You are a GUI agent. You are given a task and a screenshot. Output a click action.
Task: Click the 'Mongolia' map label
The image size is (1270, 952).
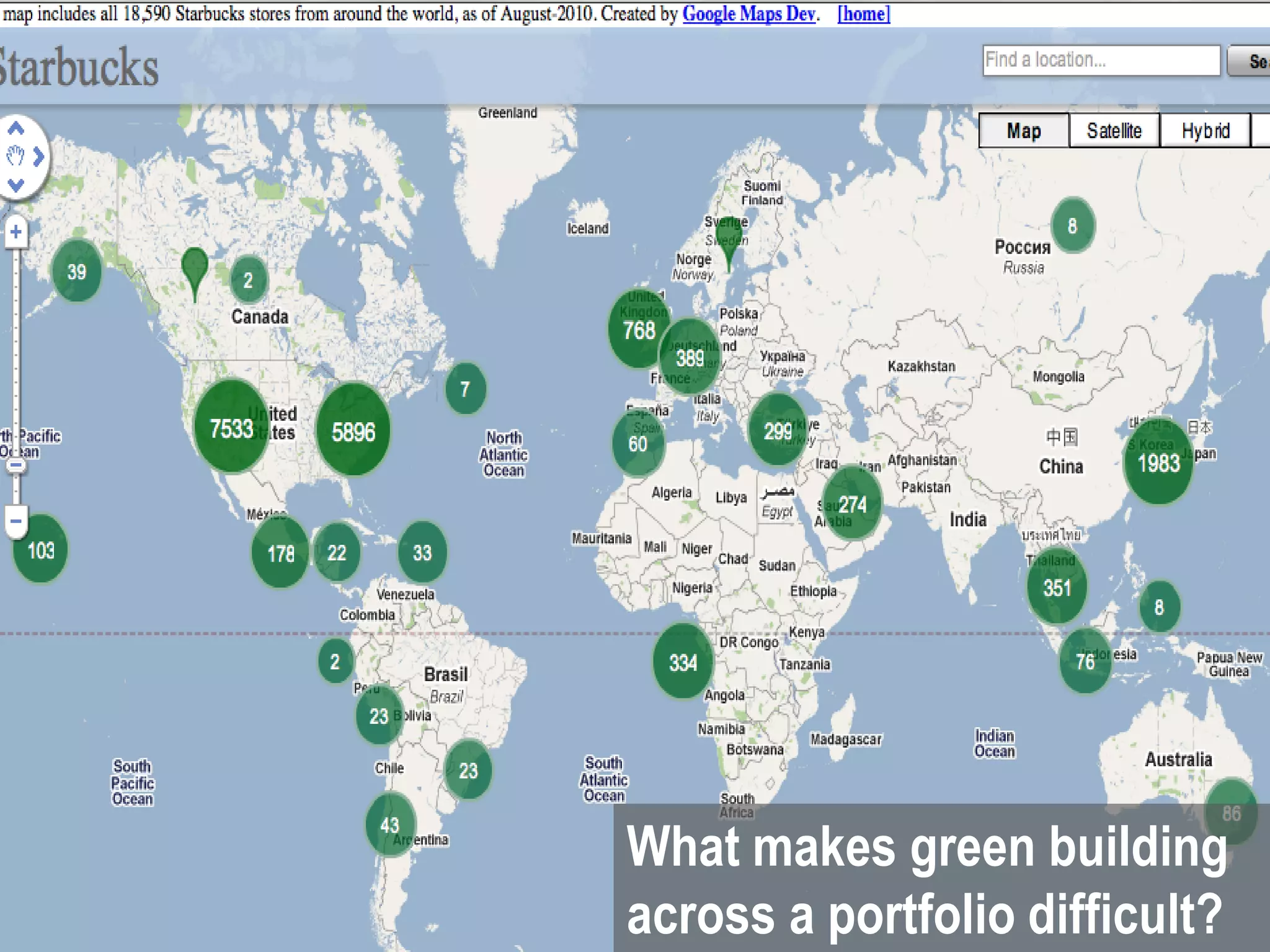pos(1059,377)
